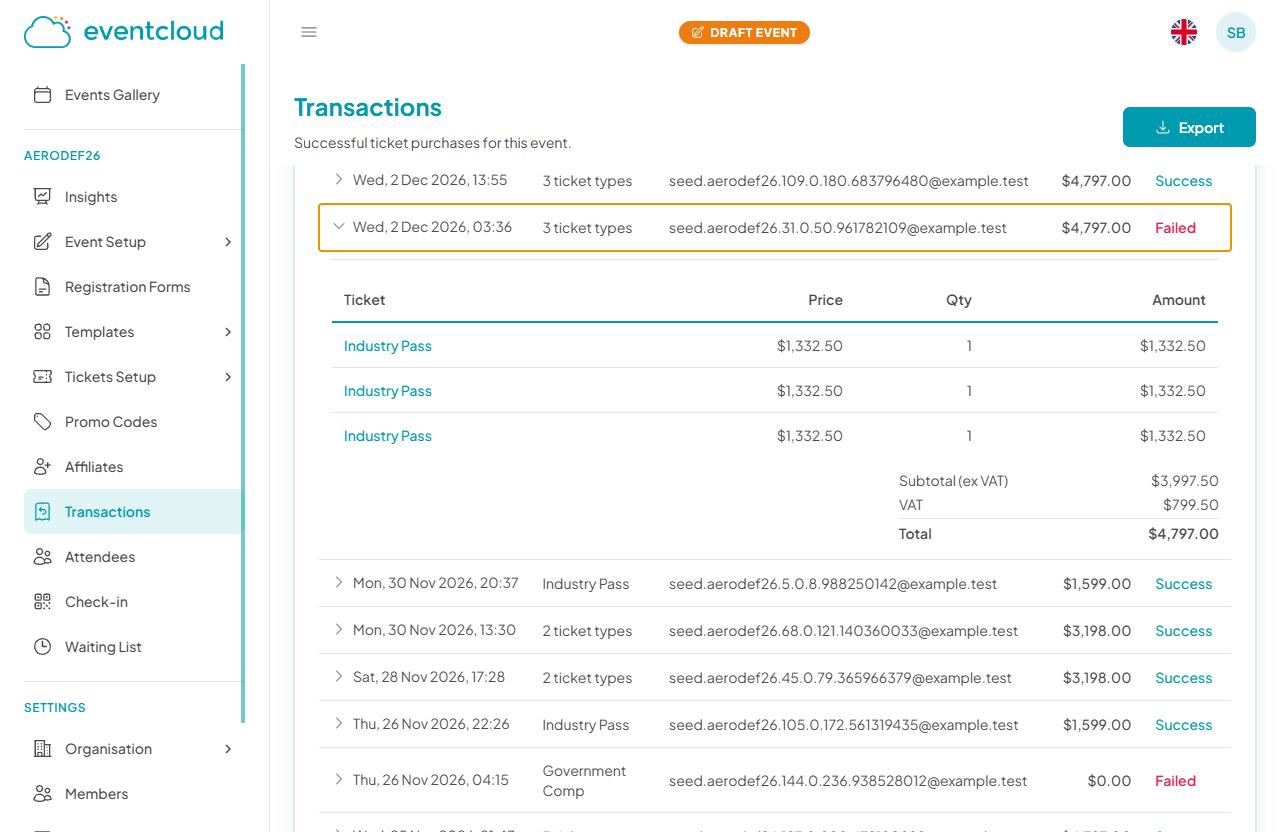This screenshot has width=1280, height=832.
Task: Click the VAT $799.50 value
Action: tap(1191, 505)
